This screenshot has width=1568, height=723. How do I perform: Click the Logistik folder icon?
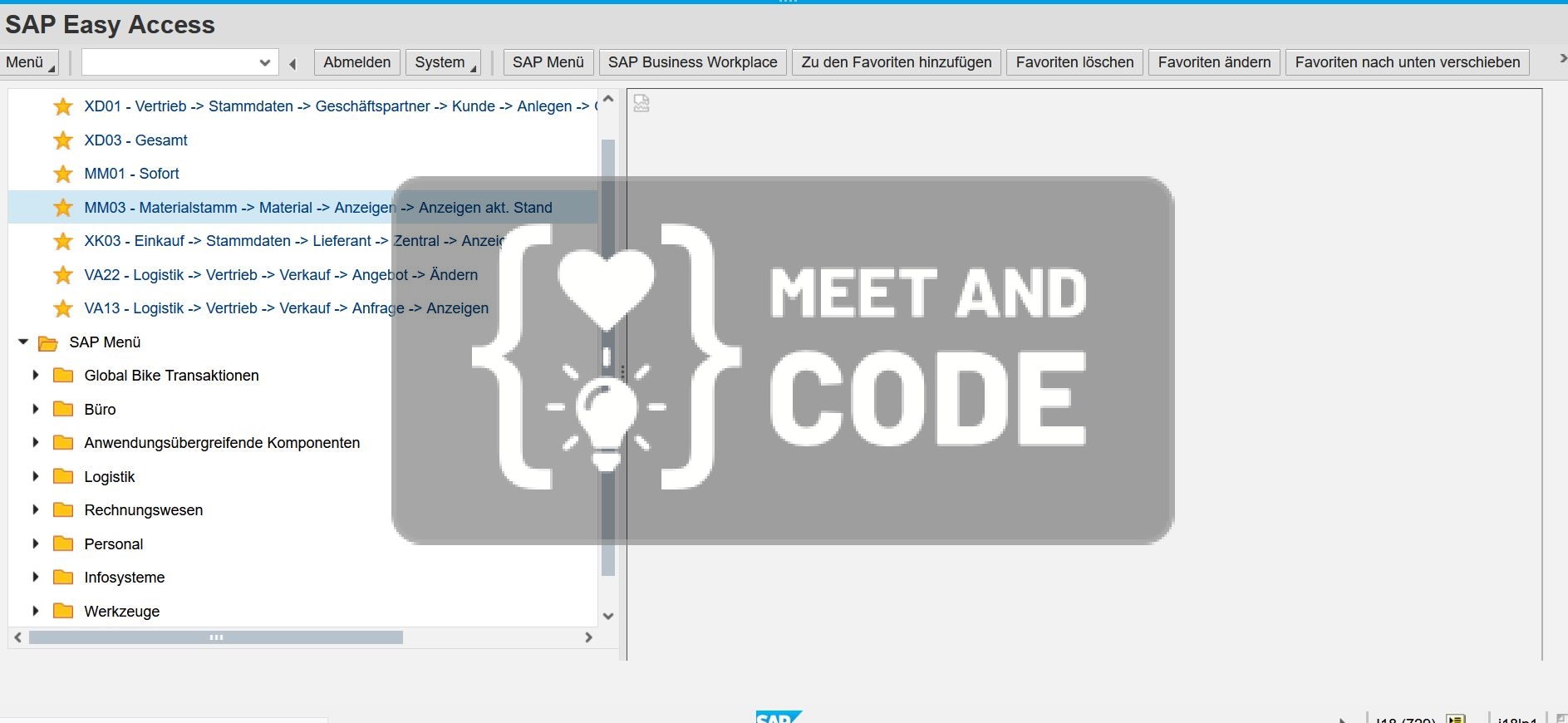pos(63,477)
